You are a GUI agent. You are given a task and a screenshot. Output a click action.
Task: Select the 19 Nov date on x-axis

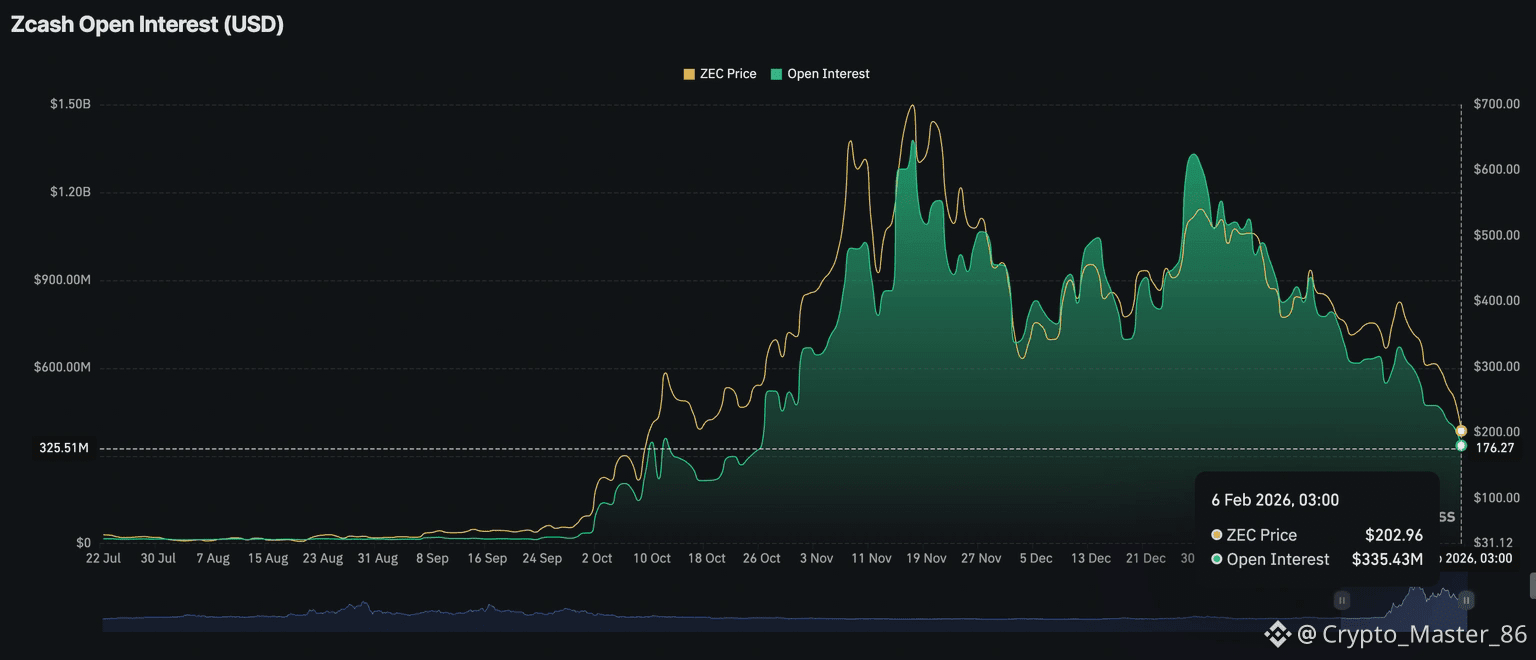[926, 558]
